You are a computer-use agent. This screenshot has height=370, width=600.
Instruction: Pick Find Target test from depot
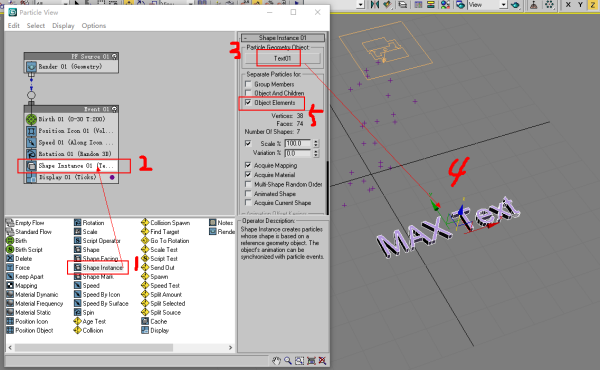(160, 231)
